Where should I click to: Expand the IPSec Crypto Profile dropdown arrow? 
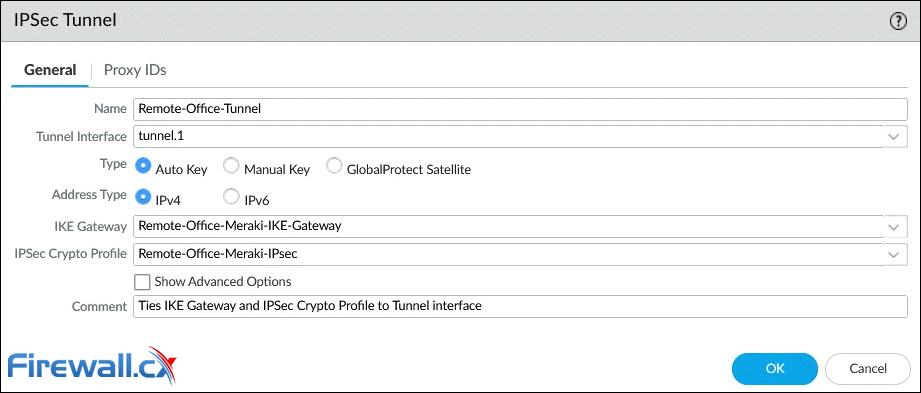pyautogui.click(x=893, y=254)
